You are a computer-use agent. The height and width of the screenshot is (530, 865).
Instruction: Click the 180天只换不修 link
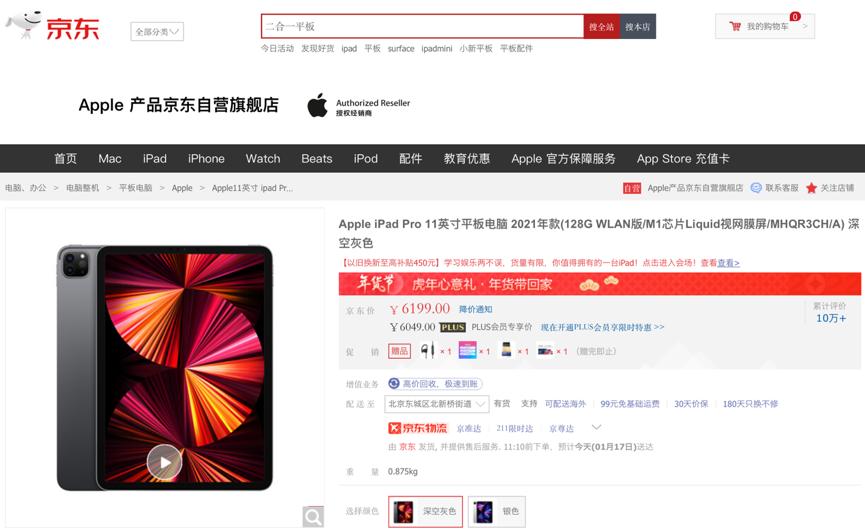[750, 404]
